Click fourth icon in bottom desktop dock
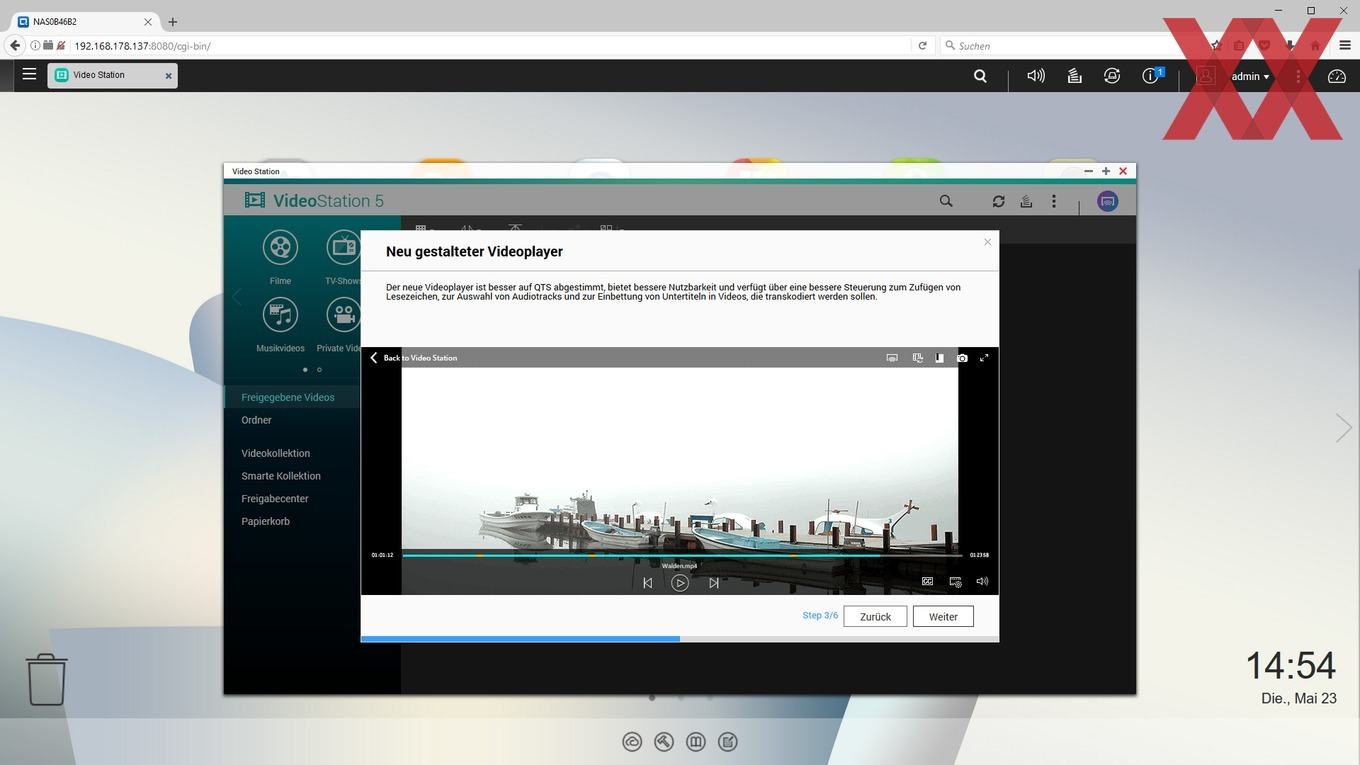Image resolution: width=1360 pixels, height=765 pixels. 728,742
